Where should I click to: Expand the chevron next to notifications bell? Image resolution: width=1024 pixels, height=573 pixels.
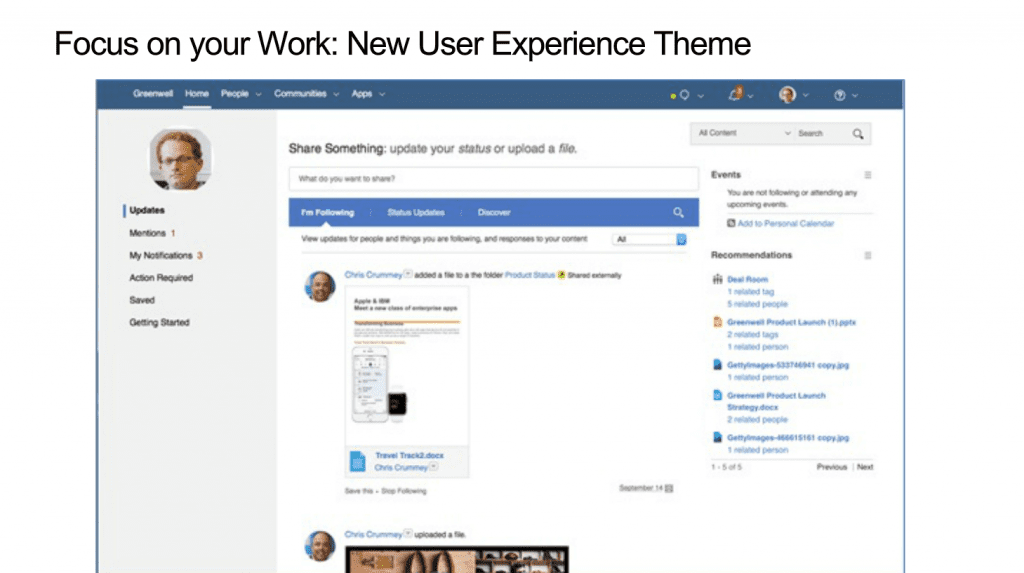pyautogui.click(x=750, y=96)
